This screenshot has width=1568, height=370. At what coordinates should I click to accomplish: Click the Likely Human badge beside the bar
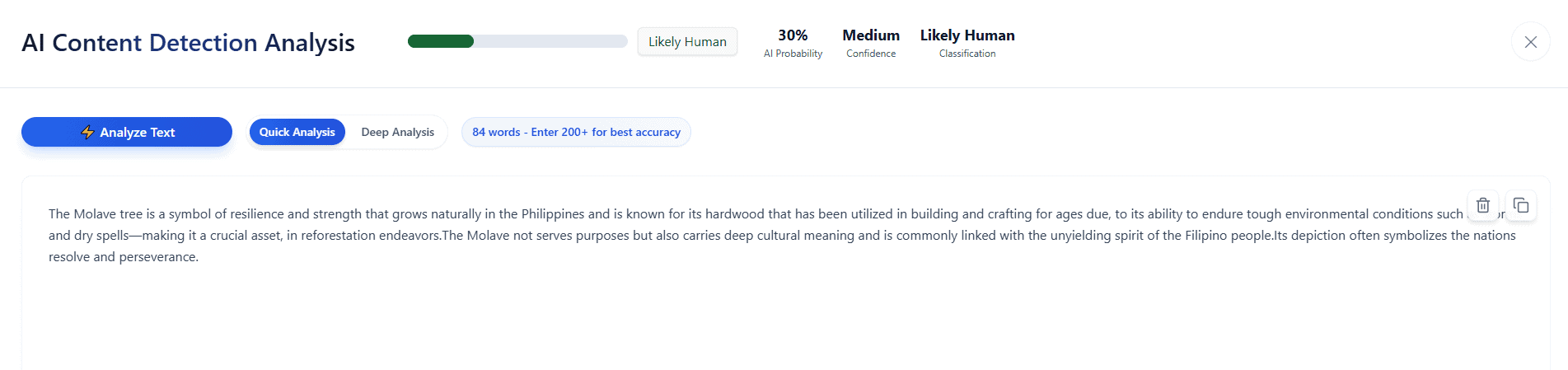click(x=687, y=42)
